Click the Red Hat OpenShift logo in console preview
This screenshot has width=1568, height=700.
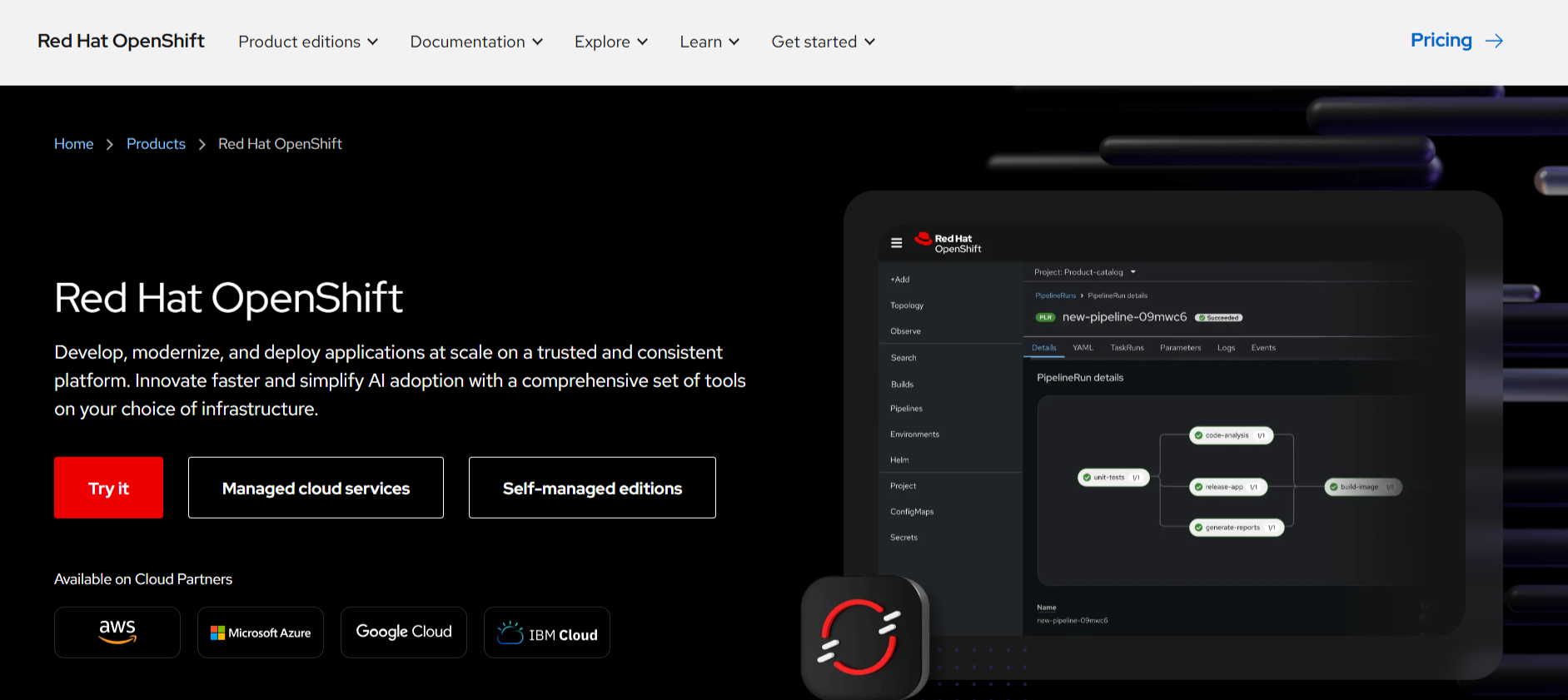click(948, 243)
